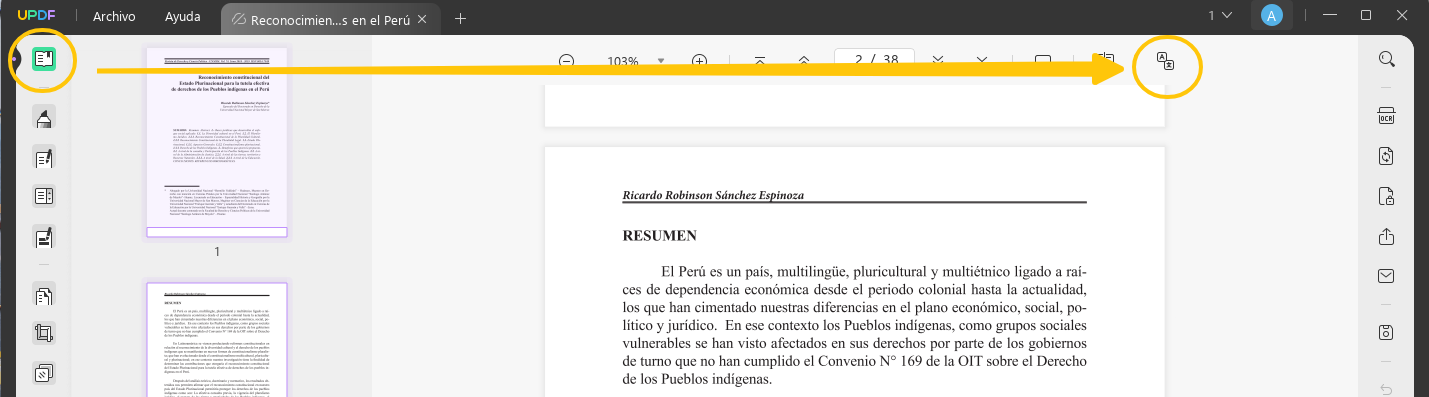Open the page display mode icon
This screenshot has height=397, width=1429.
tap(1043, 61)
